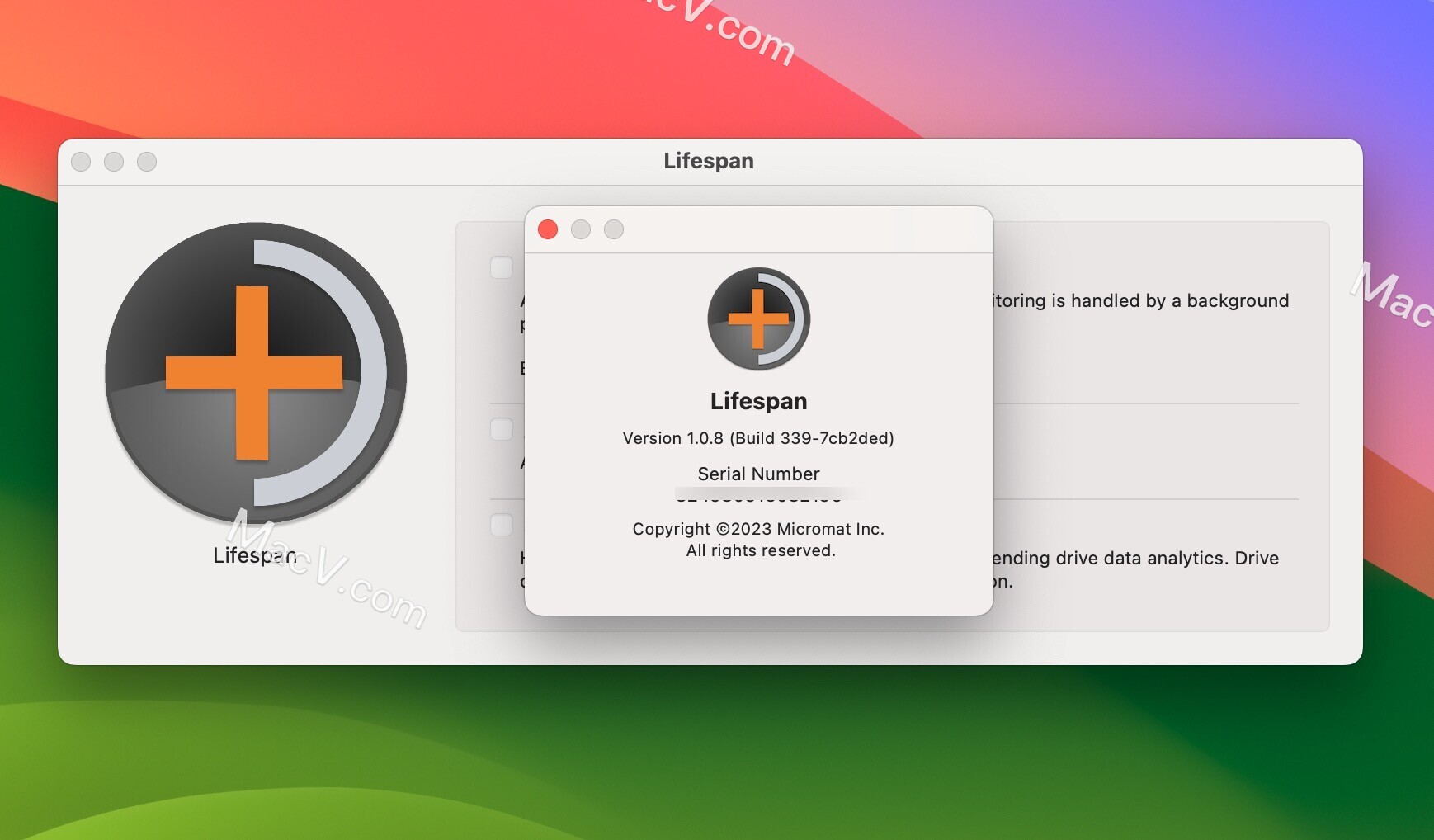Toggle the checkbox beside the drive data analytics text
This screenshot has height=840, width=1434.
click(502, 525)
